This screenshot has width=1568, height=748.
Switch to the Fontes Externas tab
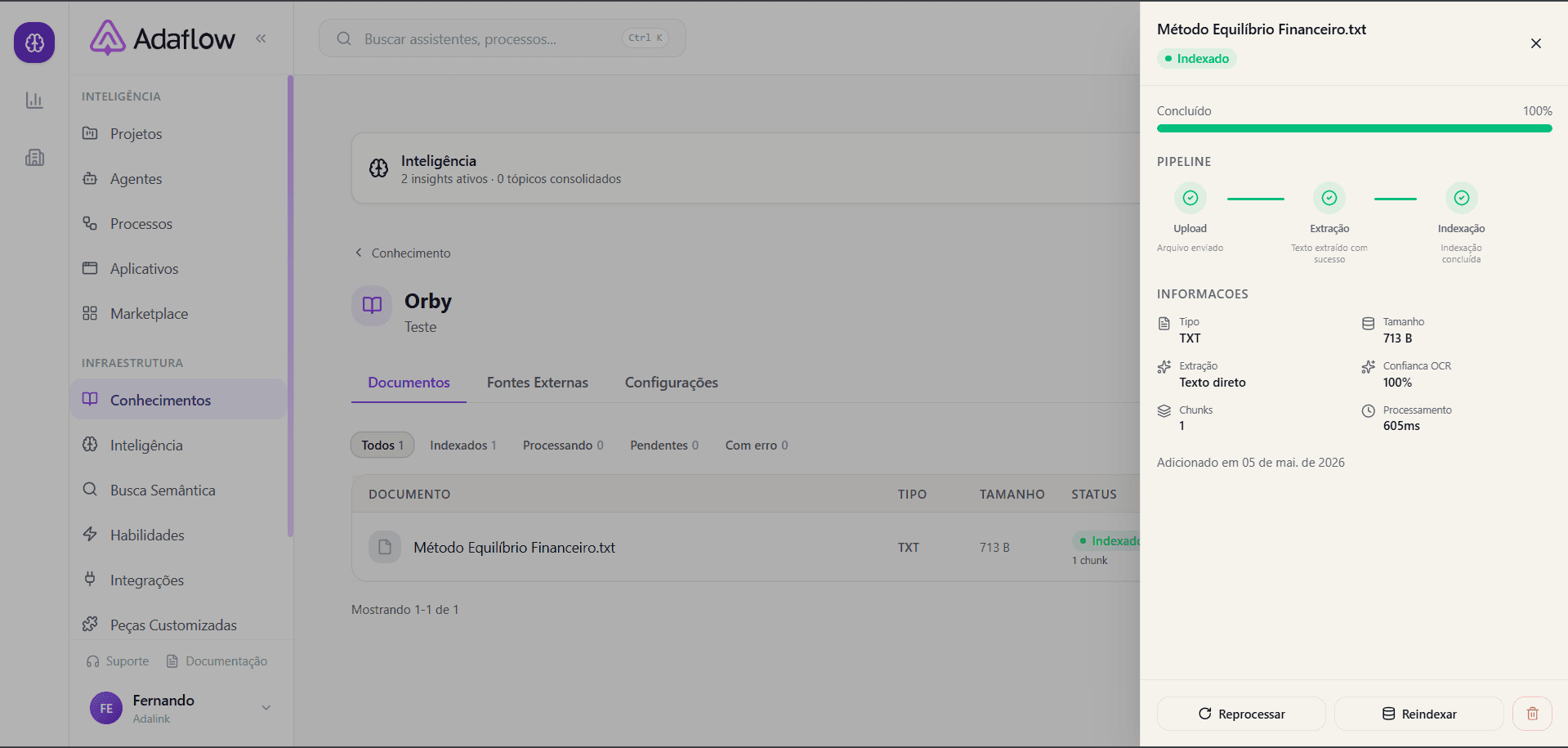click(538, 383)
